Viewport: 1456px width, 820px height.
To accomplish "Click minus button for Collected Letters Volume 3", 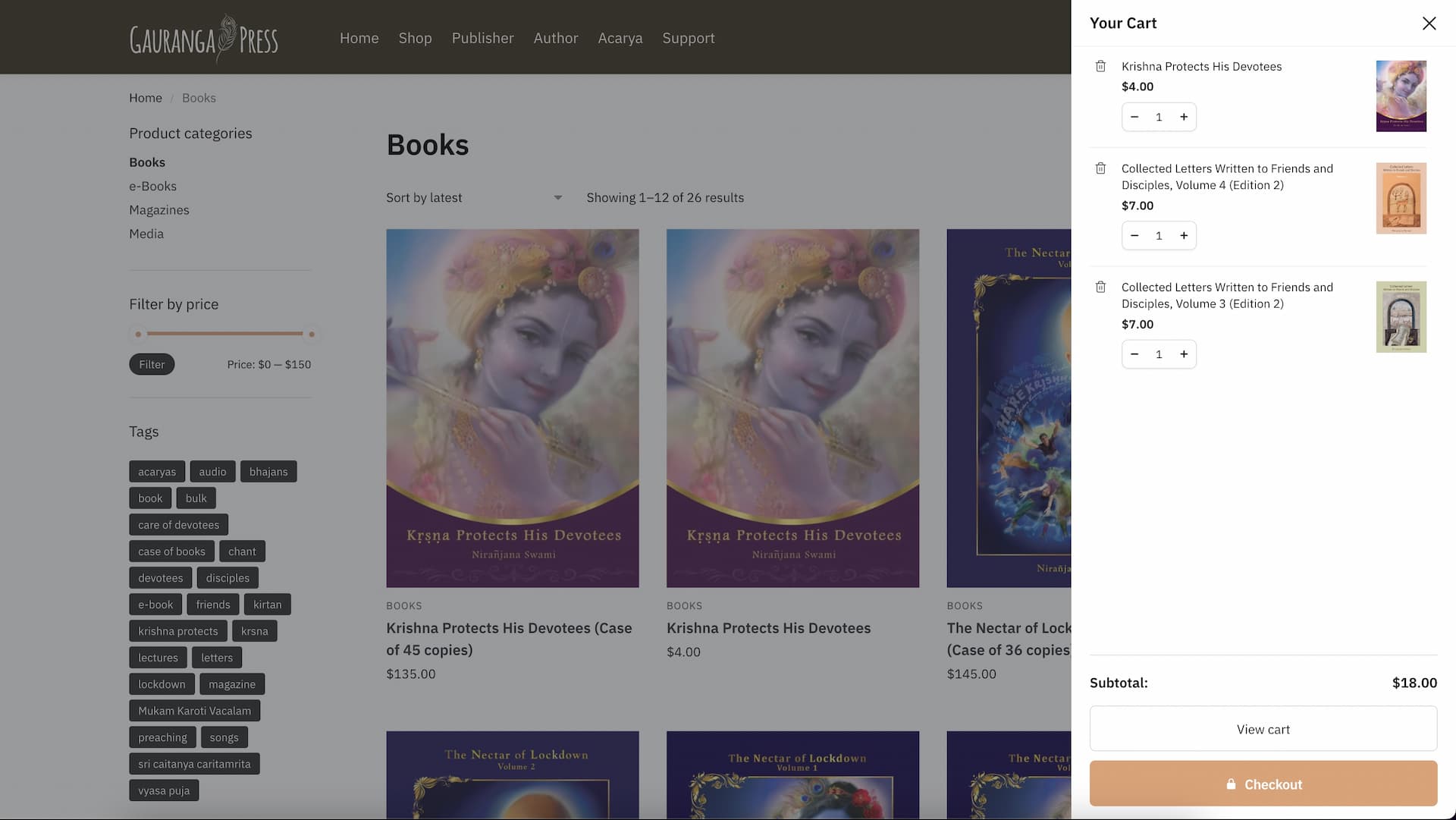I will (1134, 354).
